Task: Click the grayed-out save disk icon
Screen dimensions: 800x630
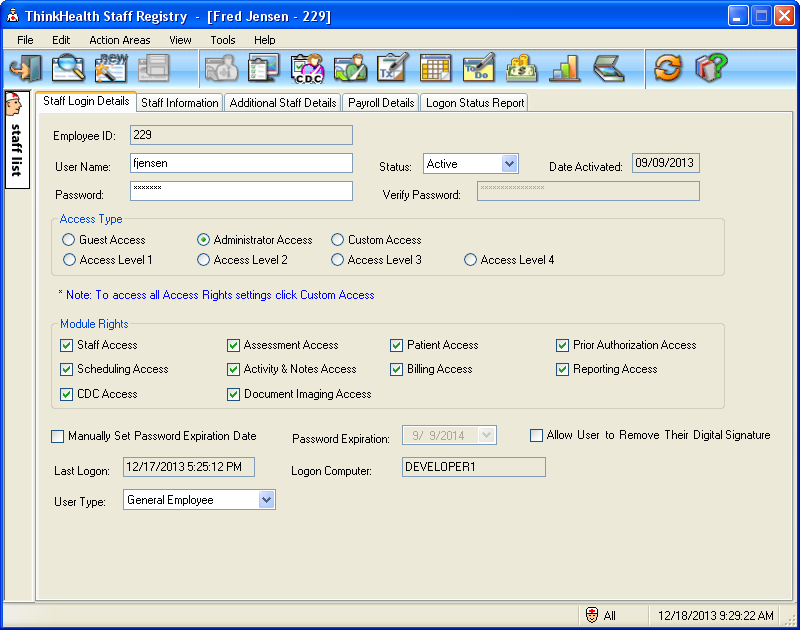Action: 154,68
